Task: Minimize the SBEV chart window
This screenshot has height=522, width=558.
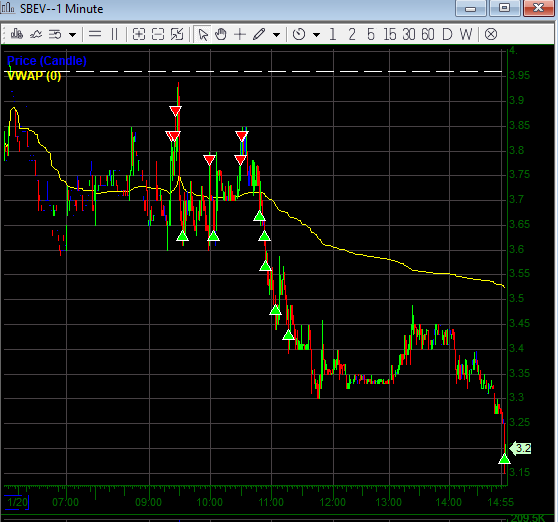Action: (470, 8)
